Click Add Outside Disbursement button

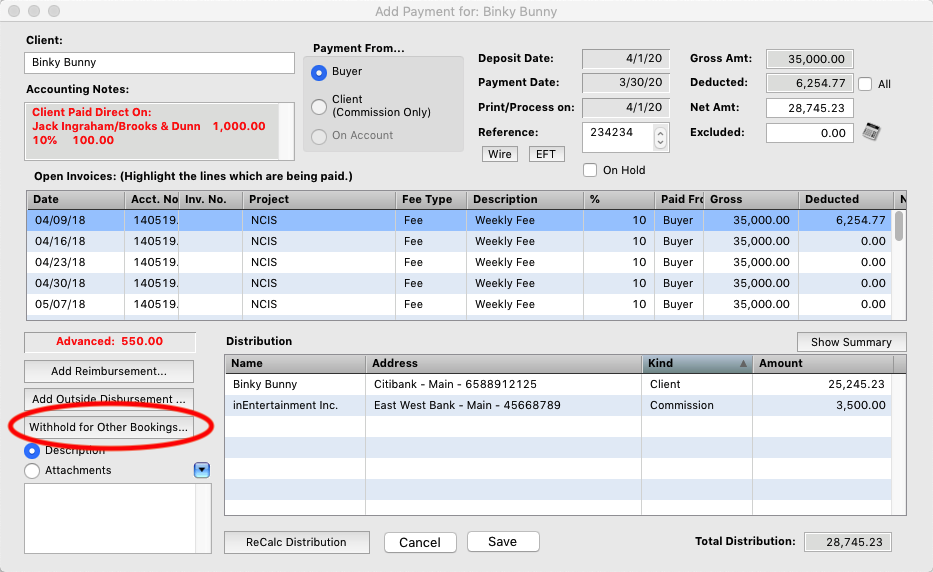pos(109,399)
